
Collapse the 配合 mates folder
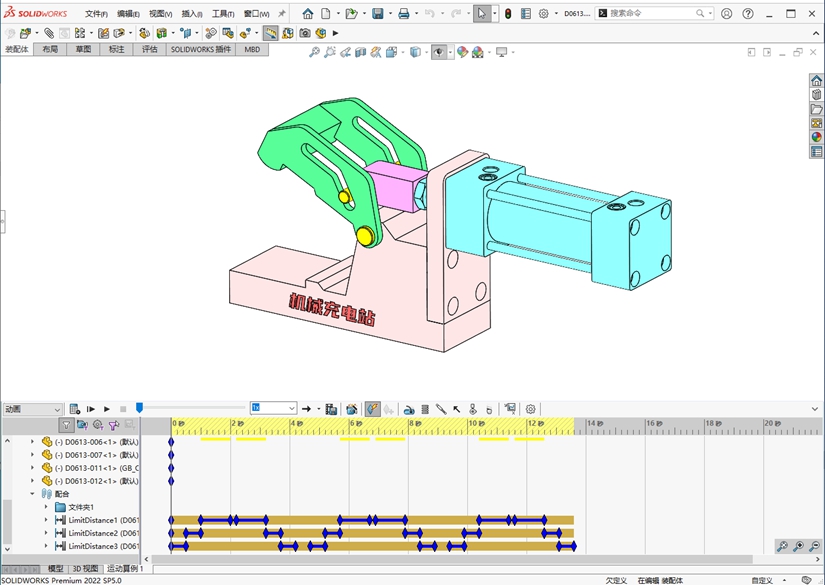tap(32, 494)
